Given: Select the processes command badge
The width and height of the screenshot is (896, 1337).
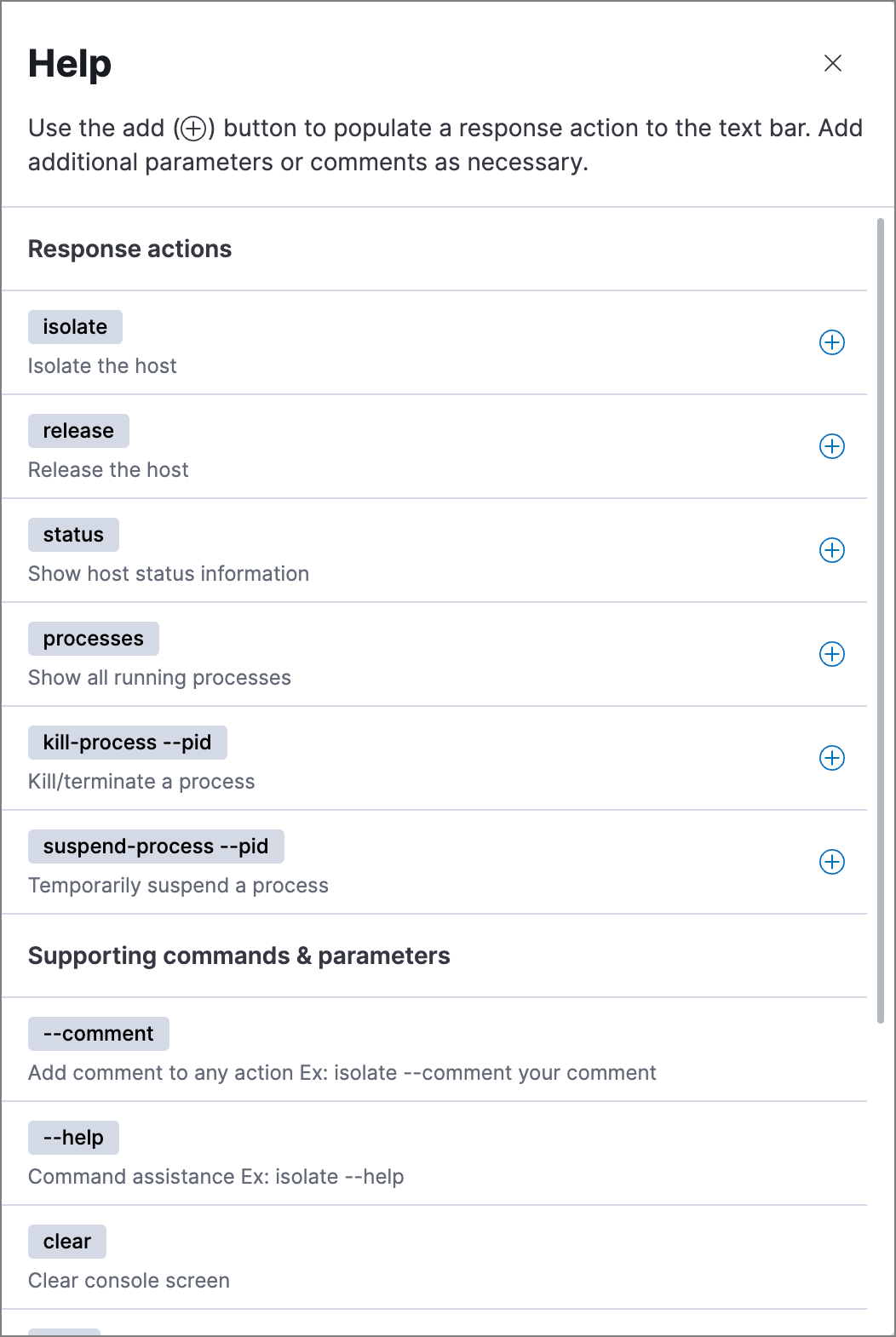Looking at the screenshot, I should (94, 639).
